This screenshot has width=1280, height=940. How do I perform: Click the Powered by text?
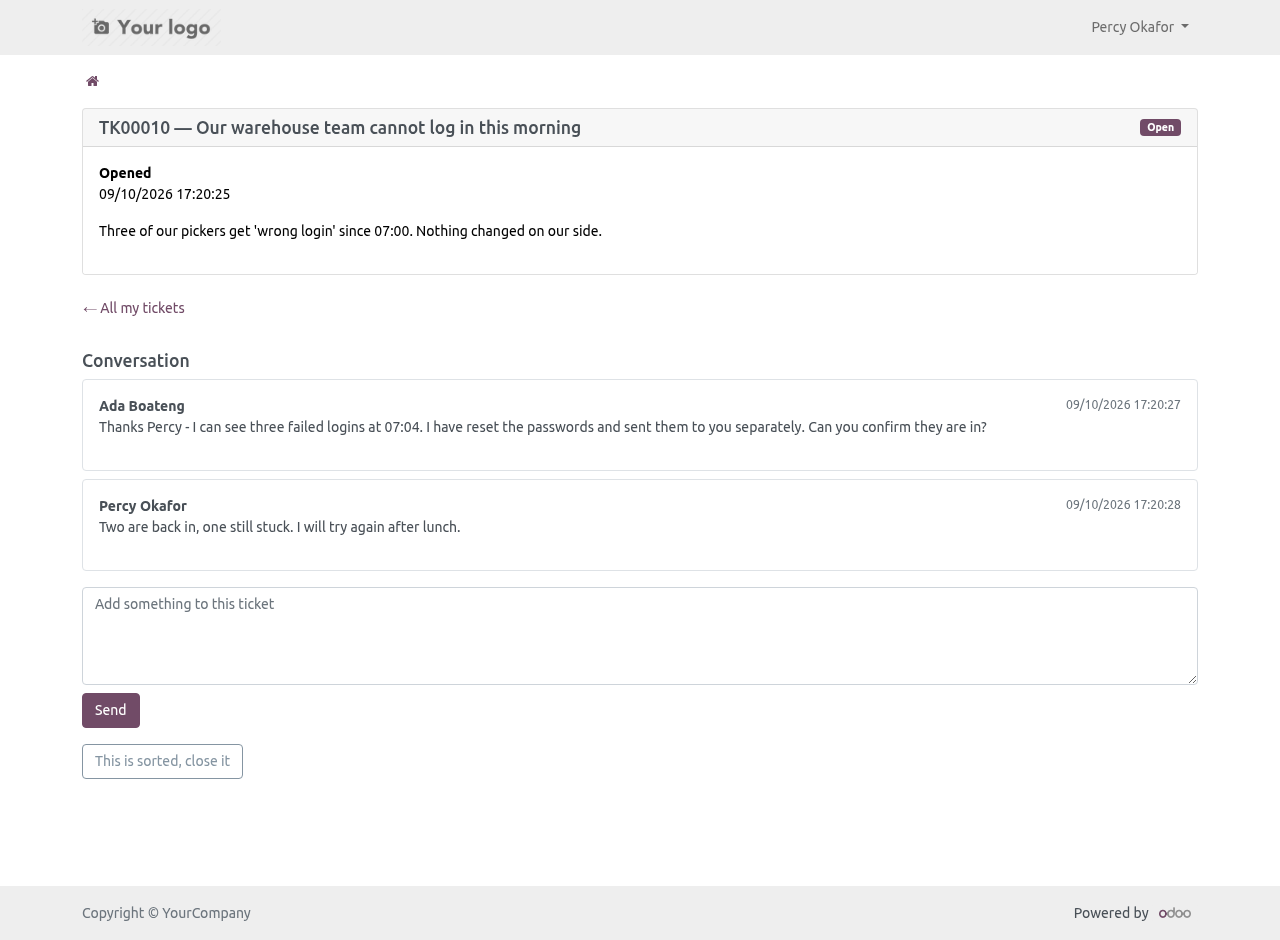[1111, 913]
